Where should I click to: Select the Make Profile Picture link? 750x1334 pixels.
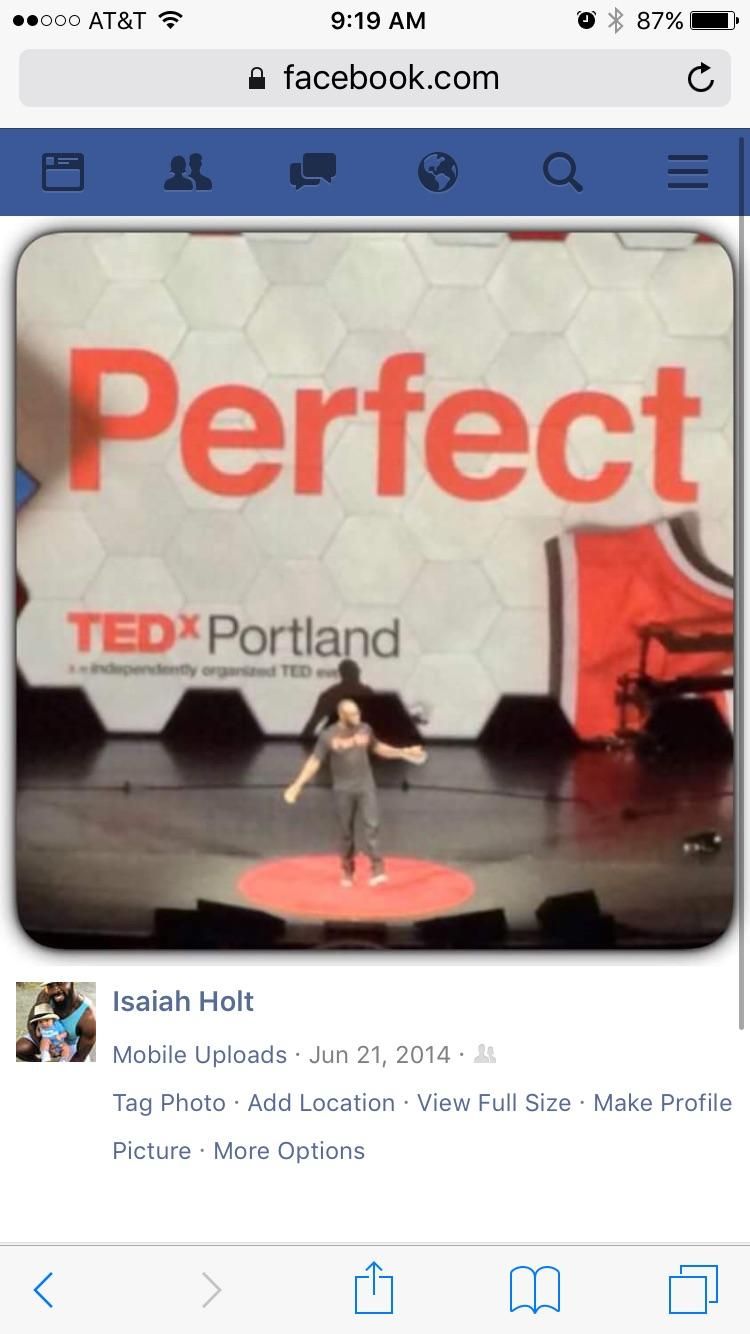point(422,1127)
